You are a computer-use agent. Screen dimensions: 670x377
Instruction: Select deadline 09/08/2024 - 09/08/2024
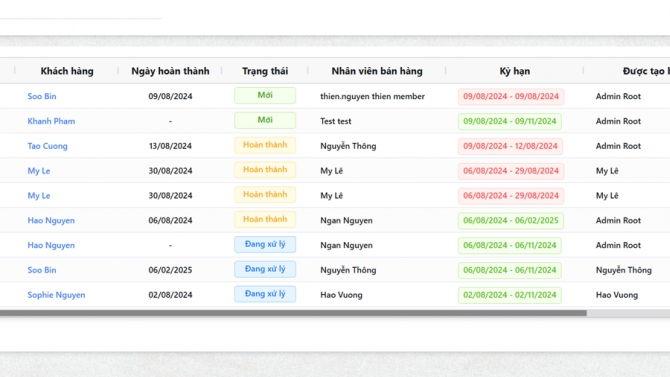[511, 96]
